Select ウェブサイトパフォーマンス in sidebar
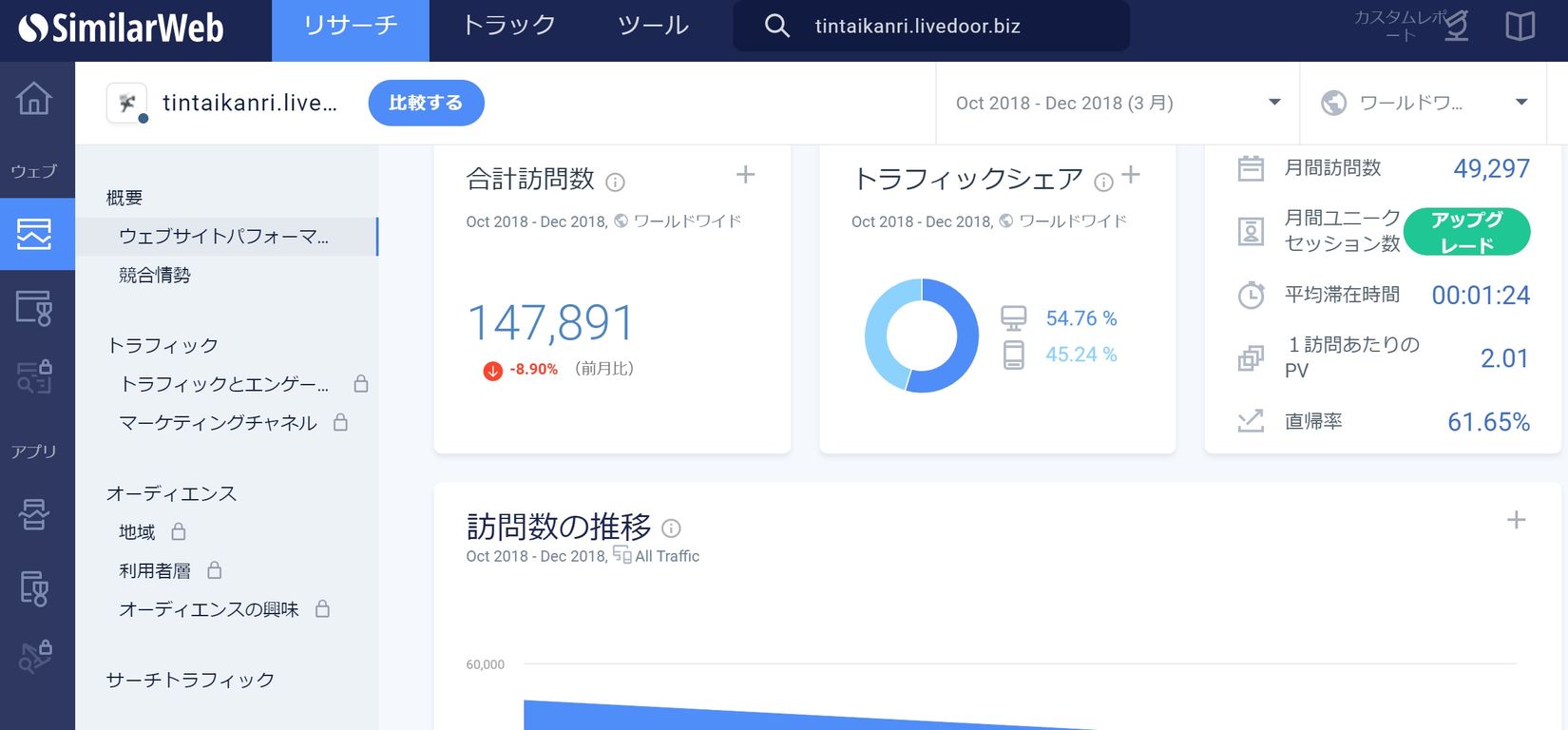 coord(226,237)
